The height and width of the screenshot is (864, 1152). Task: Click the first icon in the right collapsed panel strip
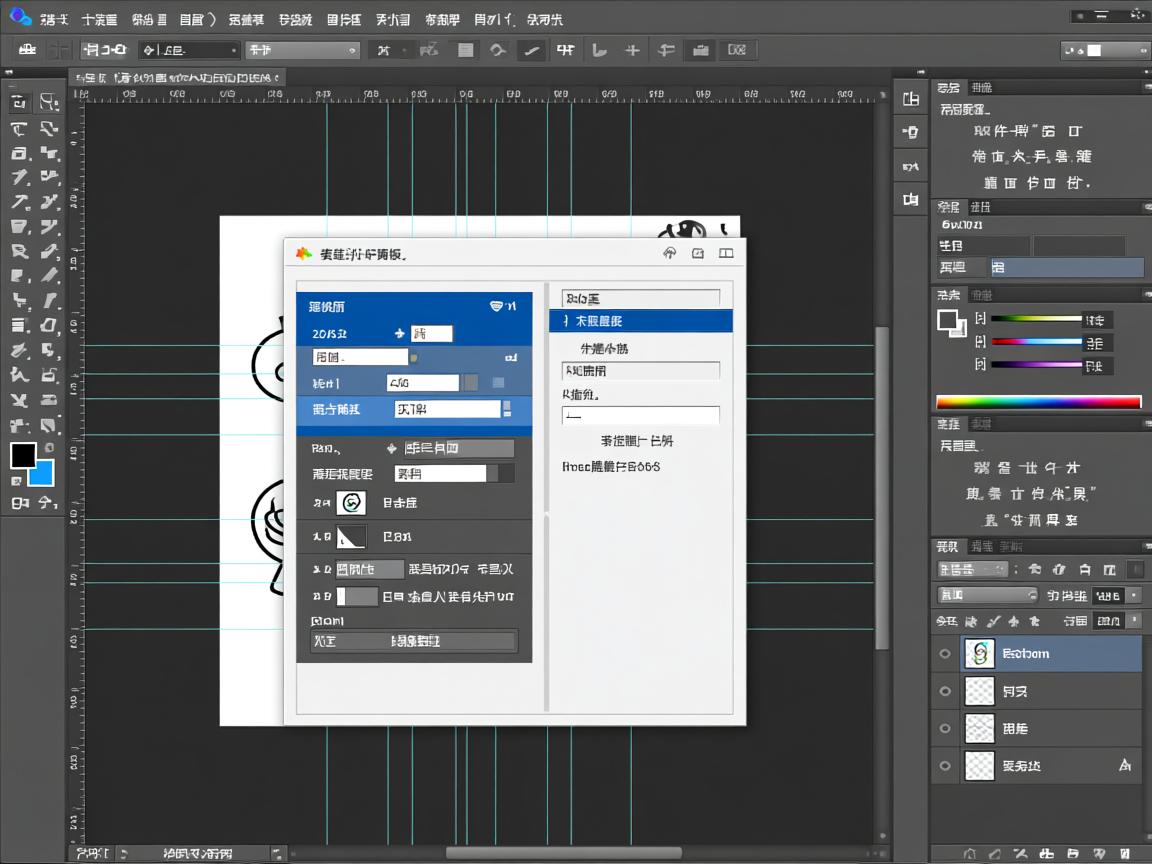tap(910, 99)
